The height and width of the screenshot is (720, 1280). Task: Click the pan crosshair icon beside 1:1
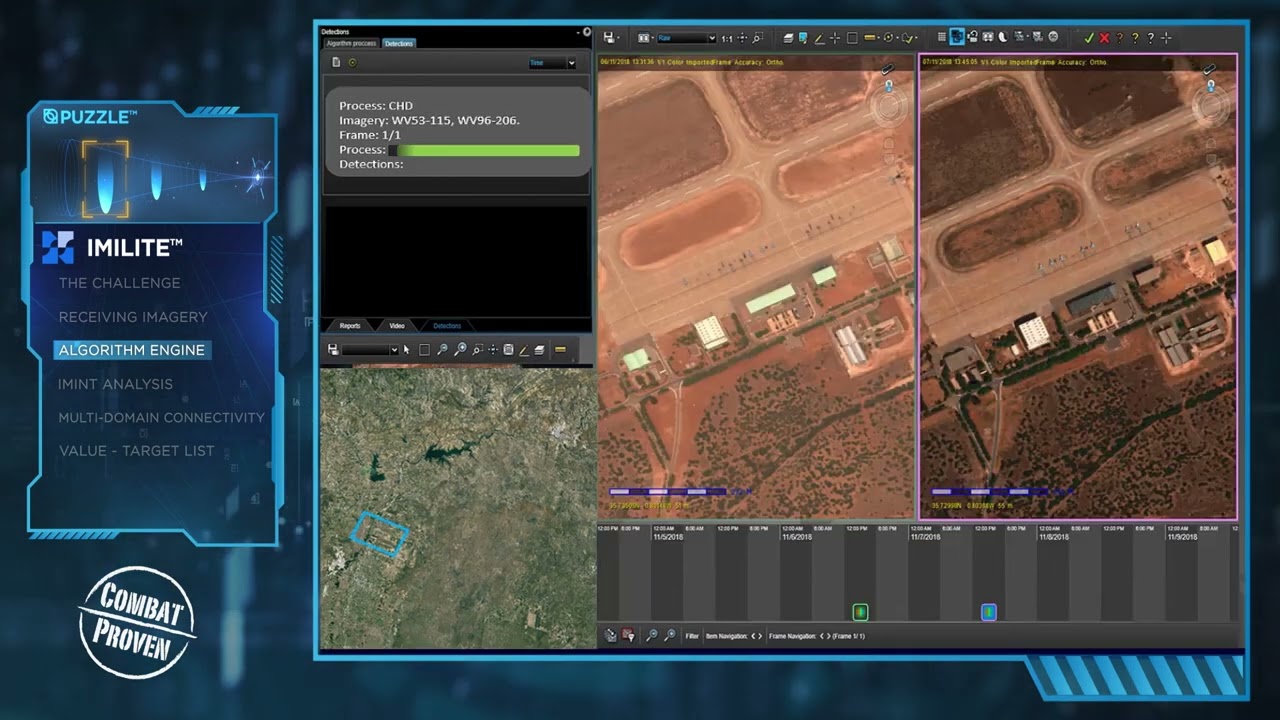pos(742,38)
